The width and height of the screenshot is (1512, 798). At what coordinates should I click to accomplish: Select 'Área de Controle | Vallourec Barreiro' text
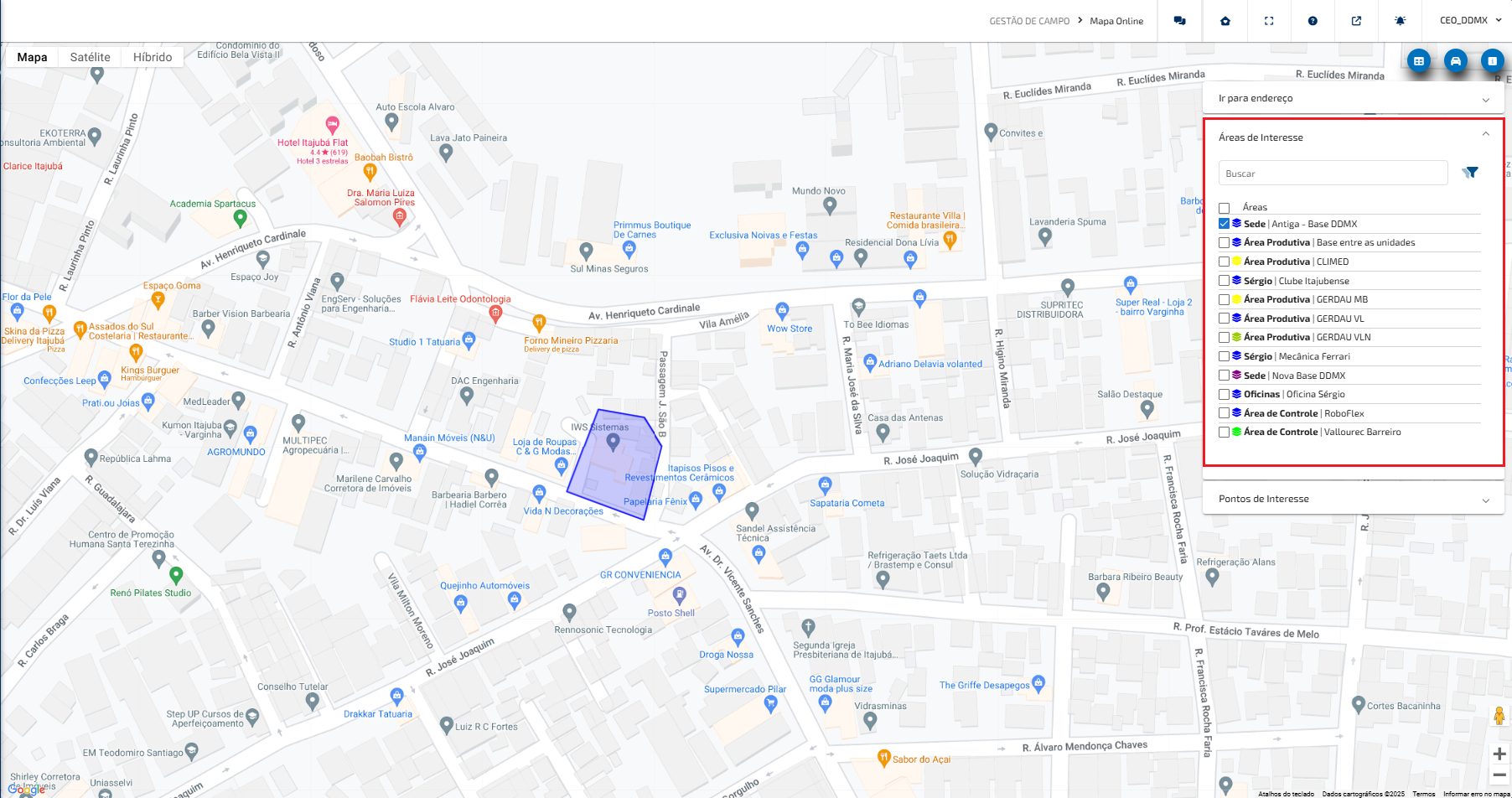point(1323,432)
